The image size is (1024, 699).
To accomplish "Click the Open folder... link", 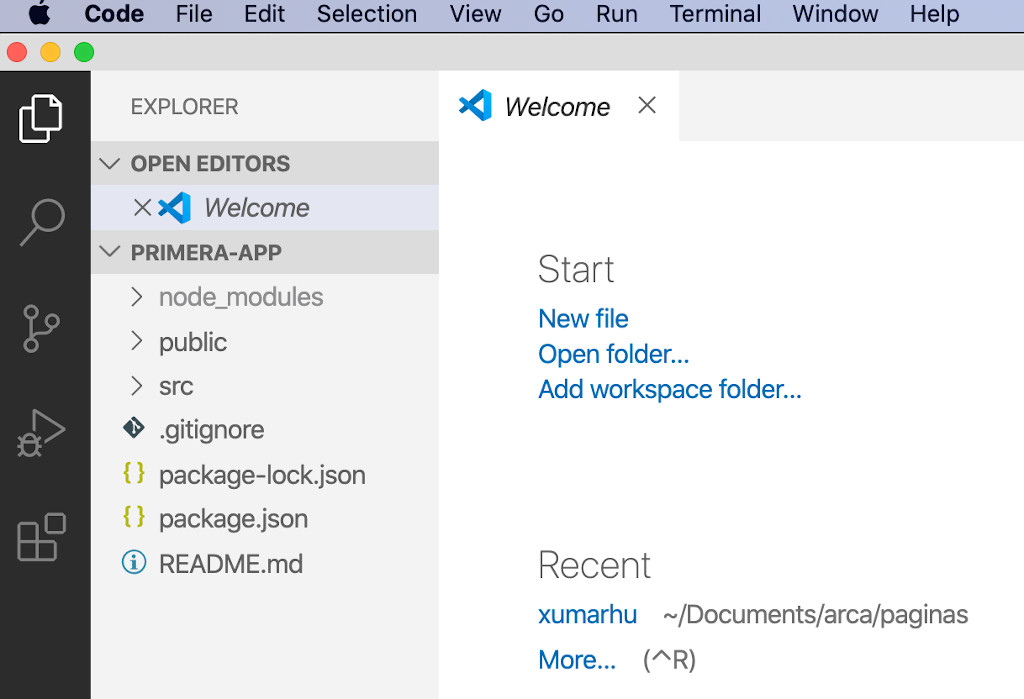I will (613, 354).
